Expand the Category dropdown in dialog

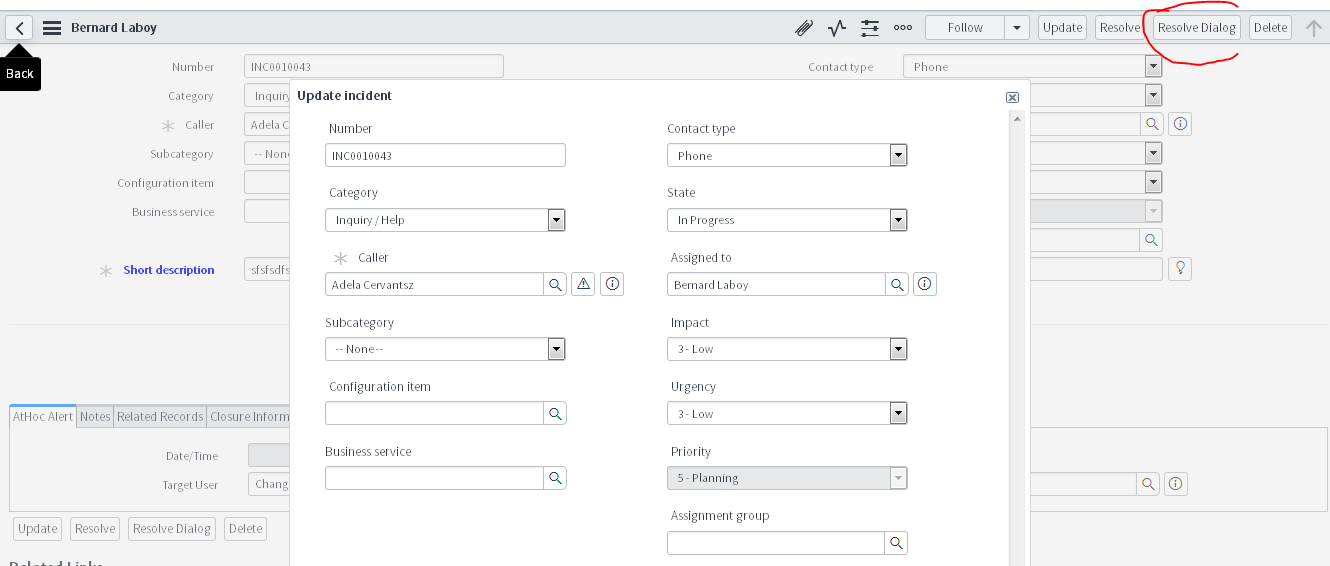coord(557,220)
